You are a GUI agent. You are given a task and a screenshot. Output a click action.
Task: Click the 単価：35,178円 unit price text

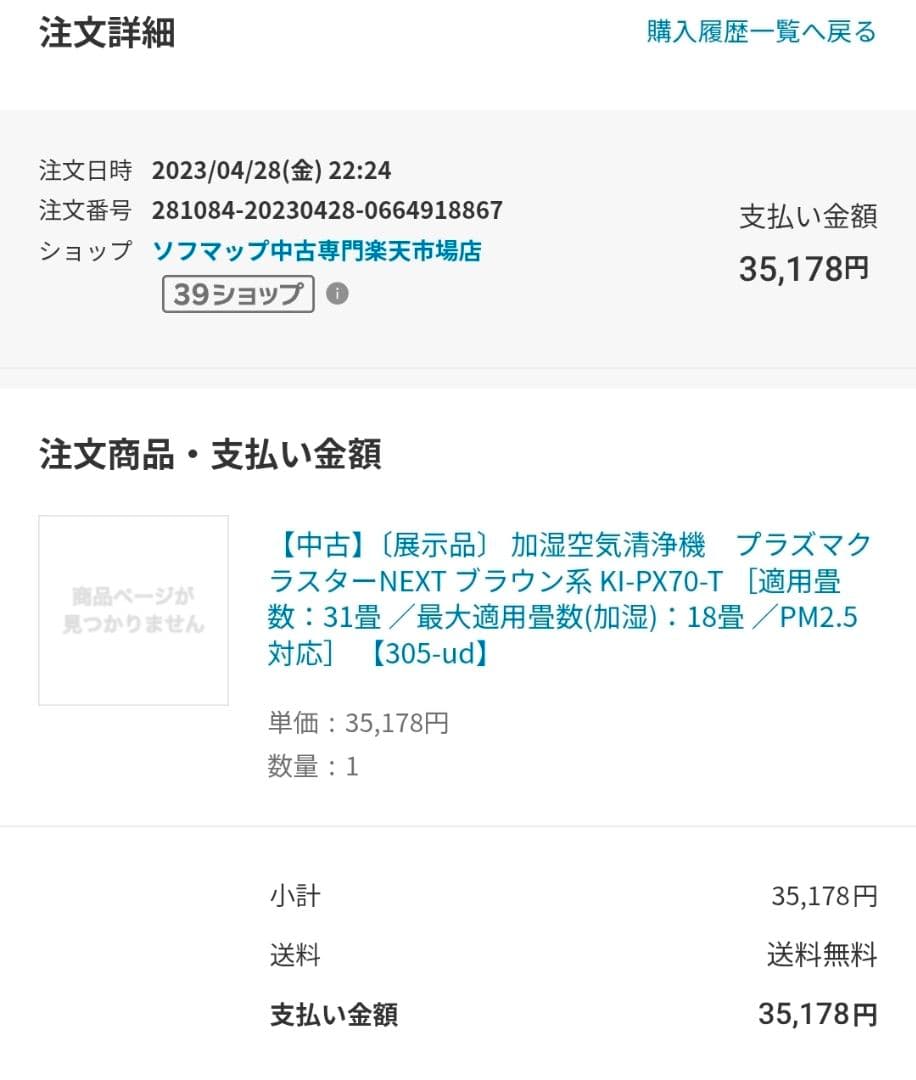(x=358, y=723)
